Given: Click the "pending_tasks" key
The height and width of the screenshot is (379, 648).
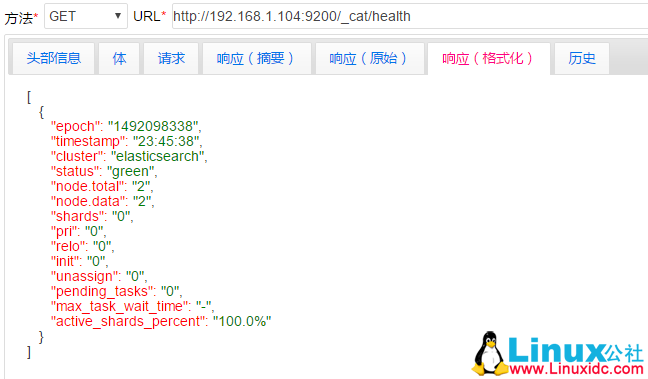Looking at the screenshot, I should 103,291.
